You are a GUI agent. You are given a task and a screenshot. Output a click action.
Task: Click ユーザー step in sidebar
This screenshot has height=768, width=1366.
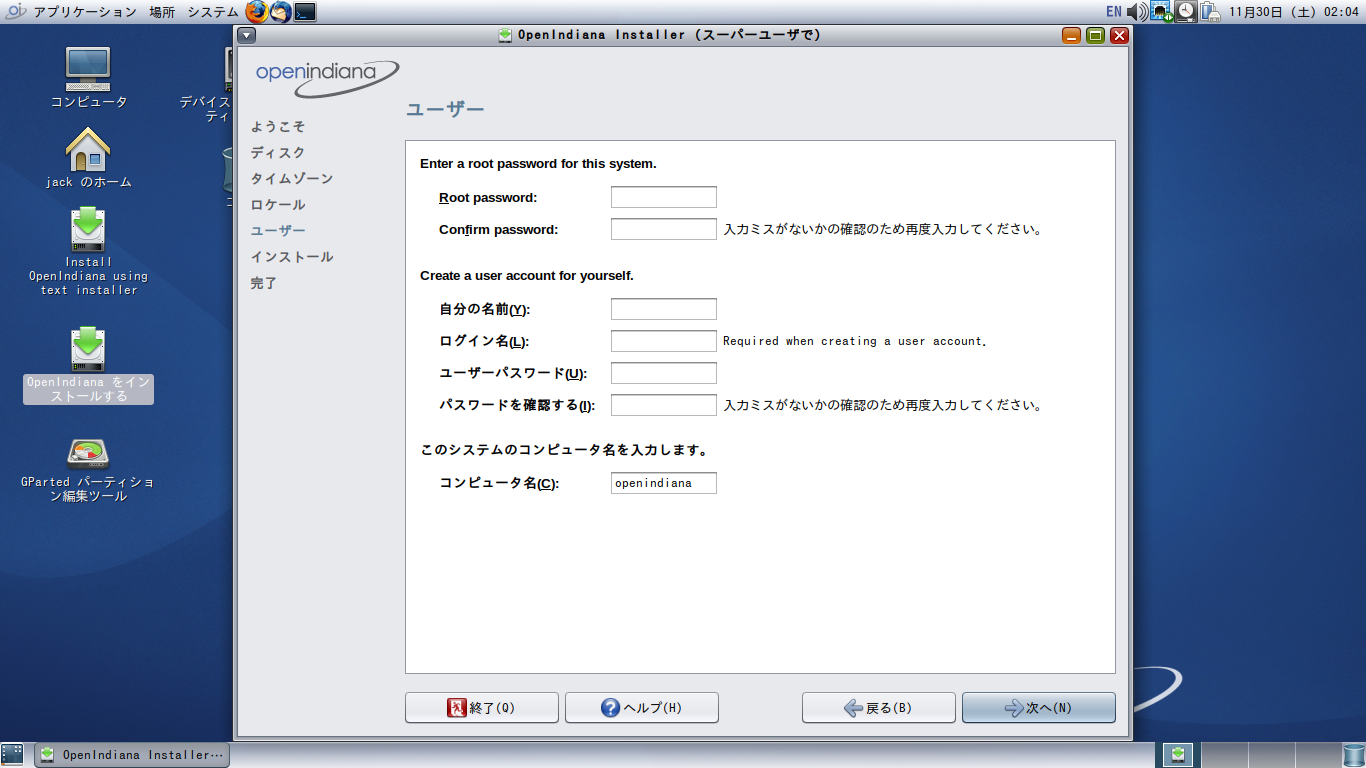coord(278,231)
